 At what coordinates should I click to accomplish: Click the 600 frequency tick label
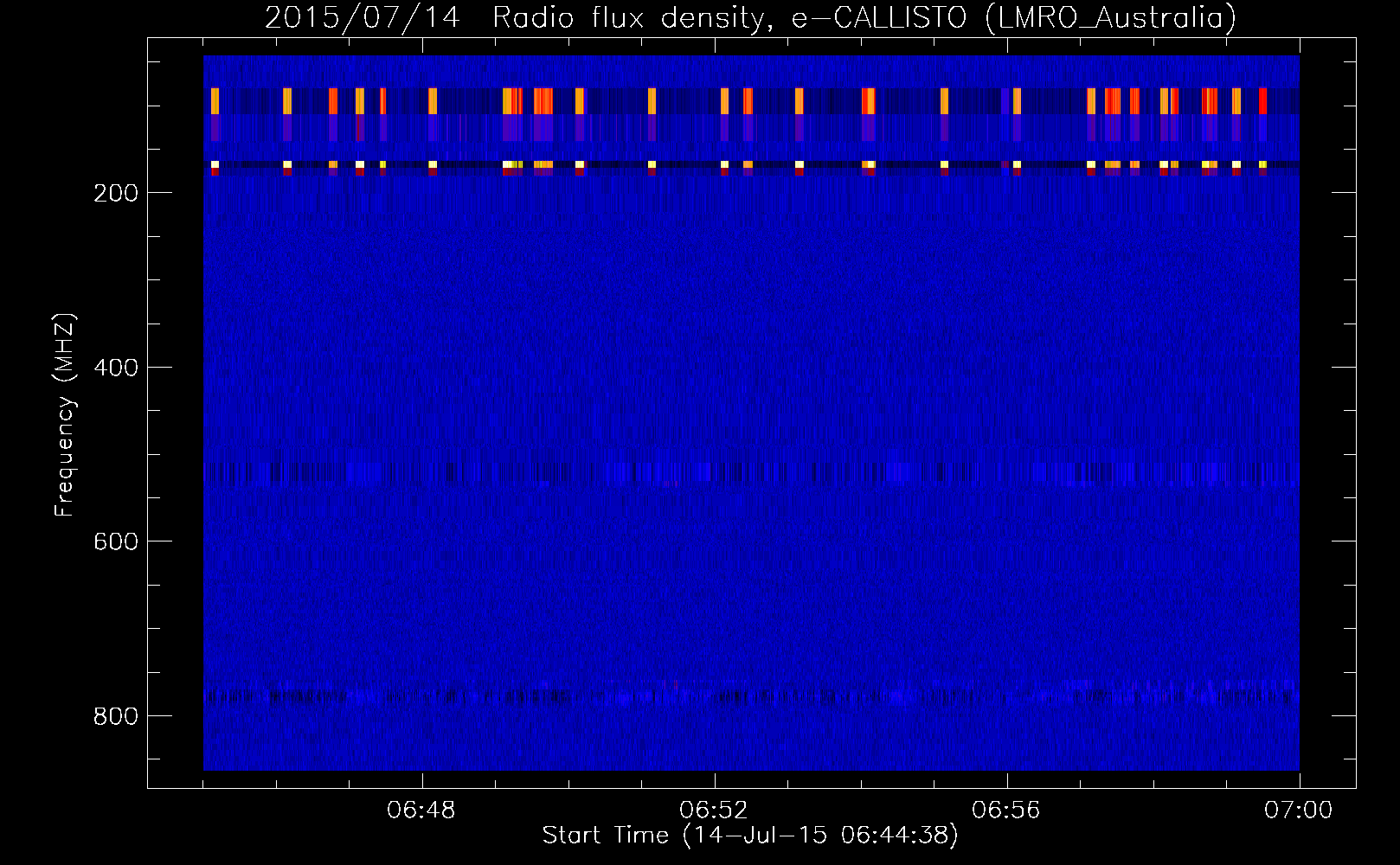coord(115,541)
